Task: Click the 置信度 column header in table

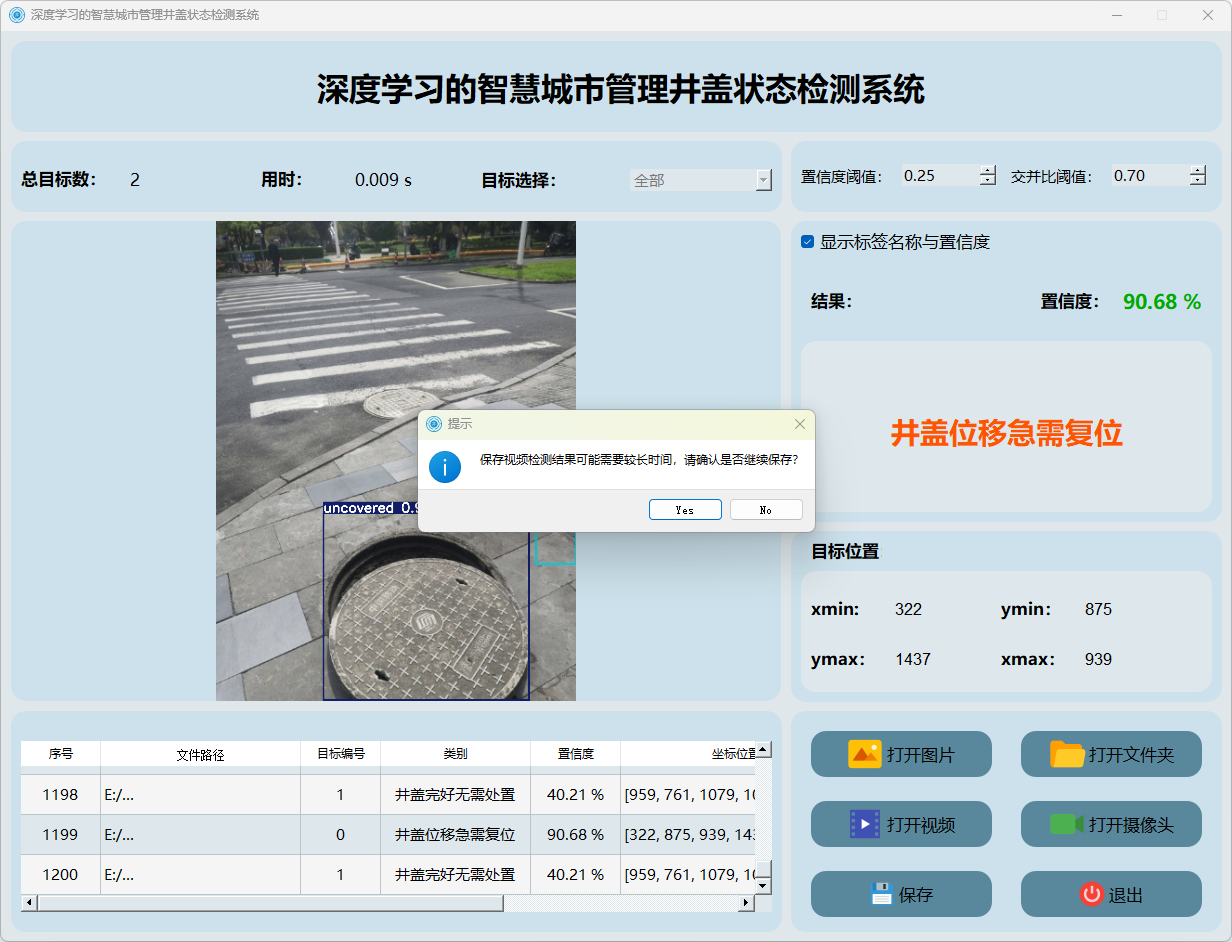Action: pos(575,754)
